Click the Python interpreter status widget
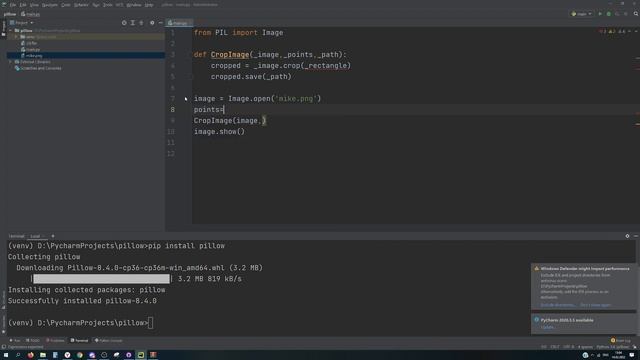The height and width of the screenshot is (360, 640). (612, 347)
